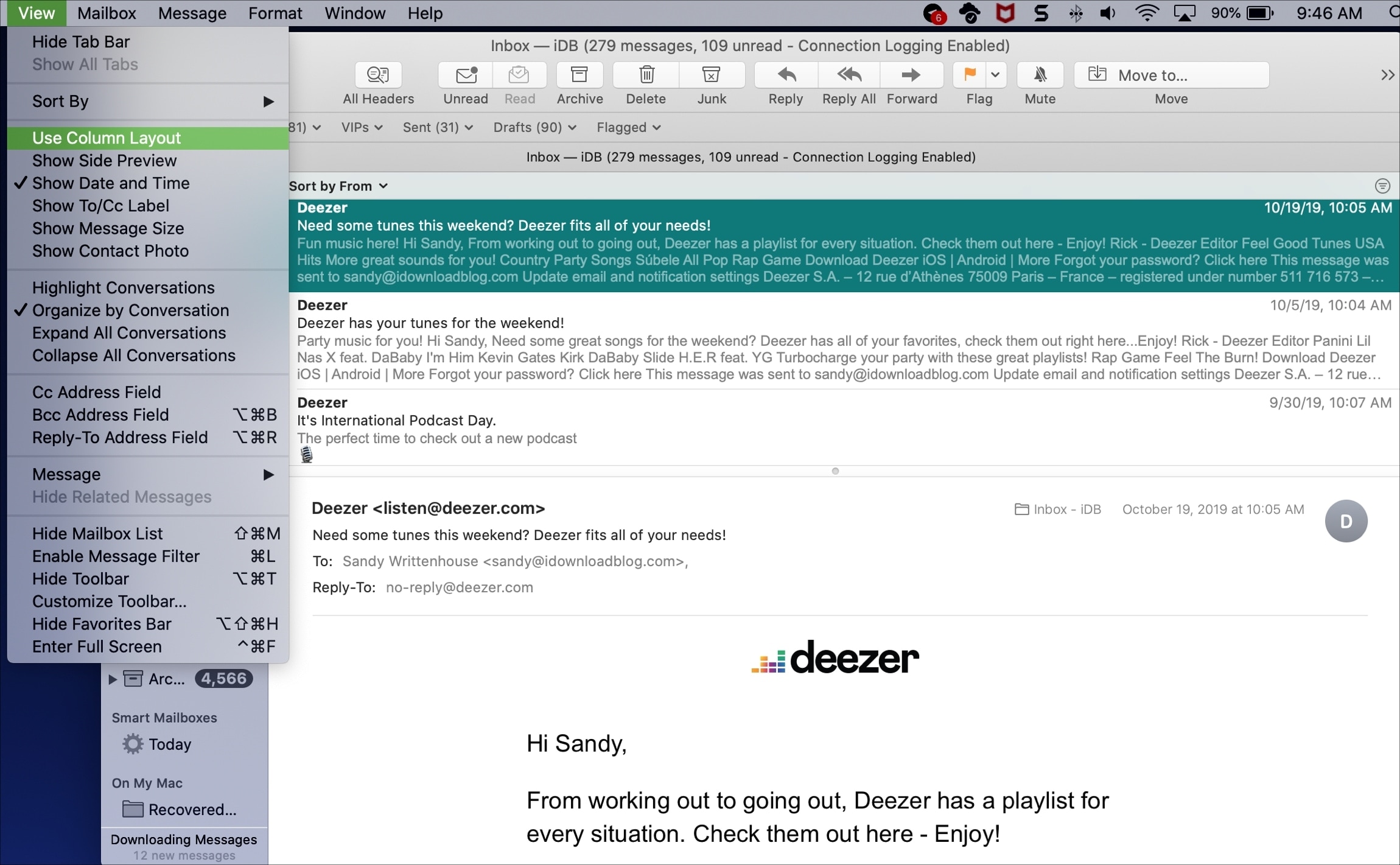
Task: Open the Format menu
Action: [275, 13]
